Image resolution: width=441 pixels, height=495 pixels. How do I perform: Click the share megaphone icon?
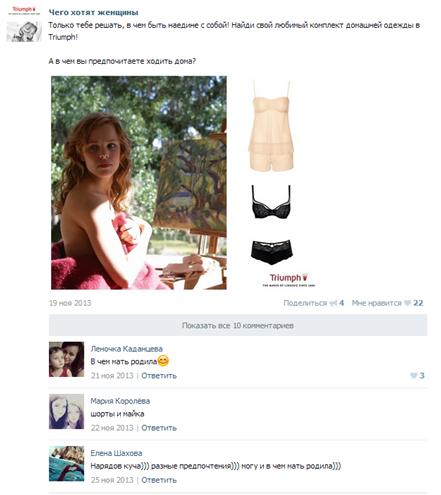[333, 303]
